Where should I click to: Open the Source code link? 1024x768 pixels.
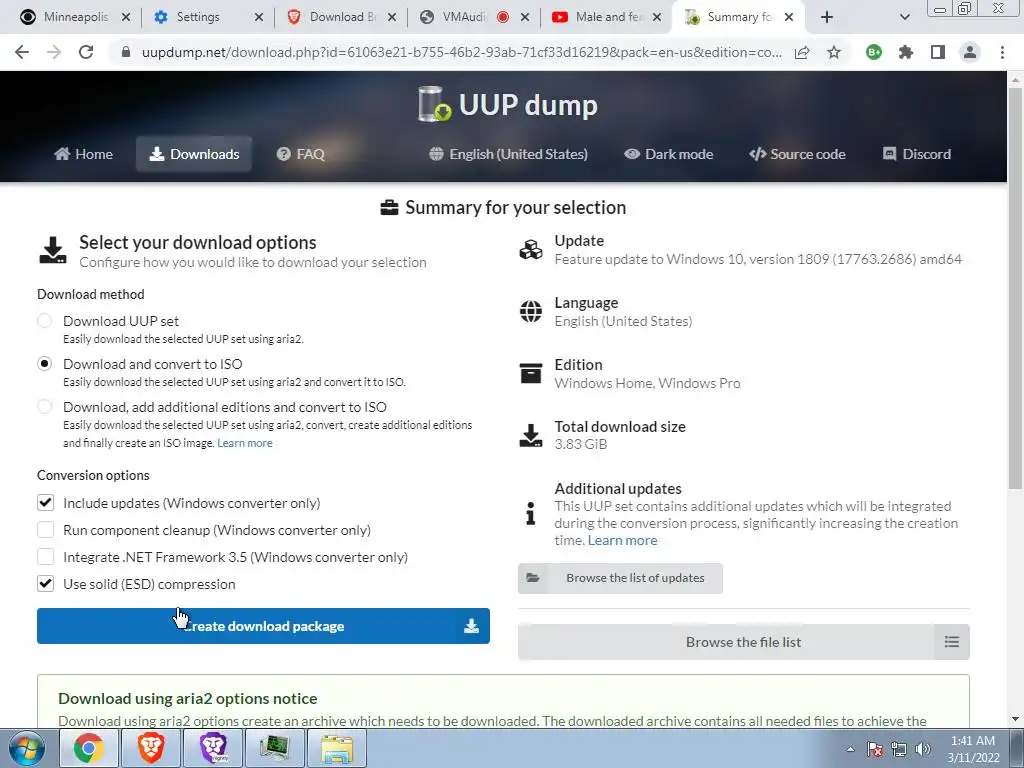click(797, 154)
